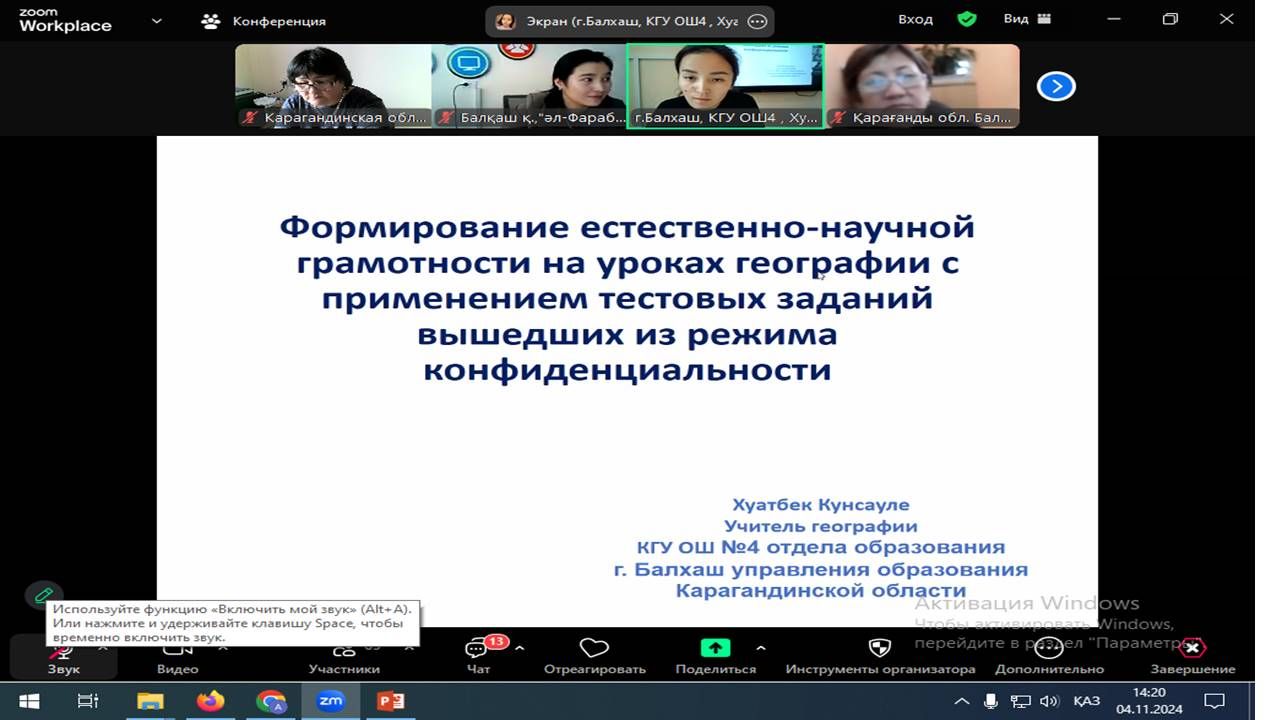Select the highlighted г.Балхаш КГУ ОШ4 video thumbnail

(725, 86)
